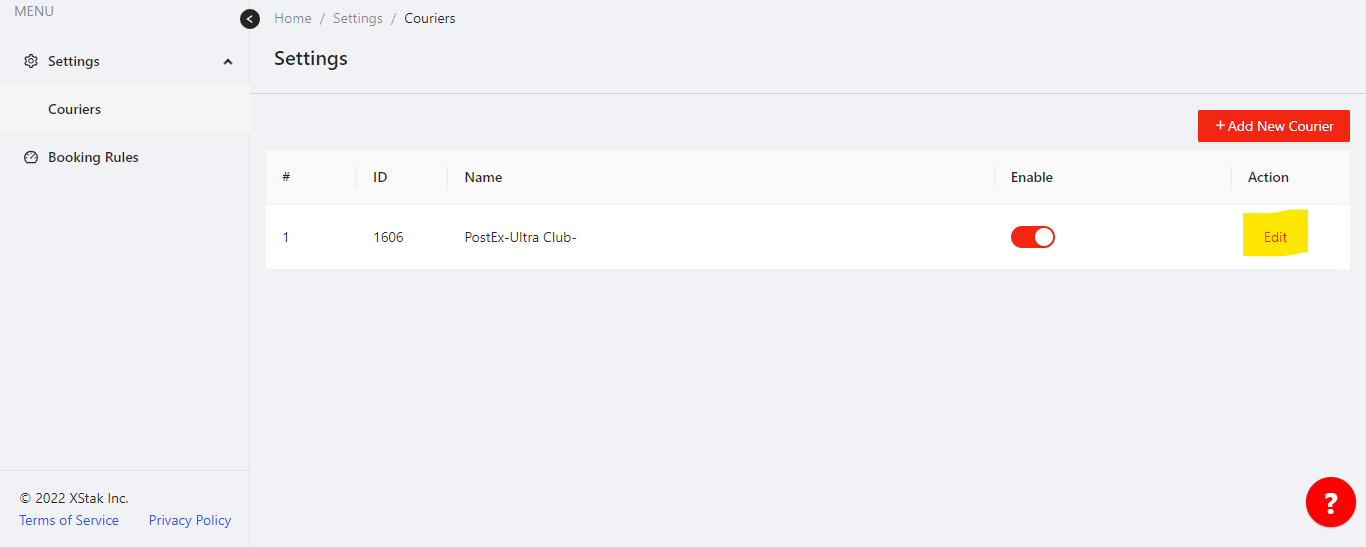Open the Privacy Policy link
The image size is (1366, 547).
point(190,520)
